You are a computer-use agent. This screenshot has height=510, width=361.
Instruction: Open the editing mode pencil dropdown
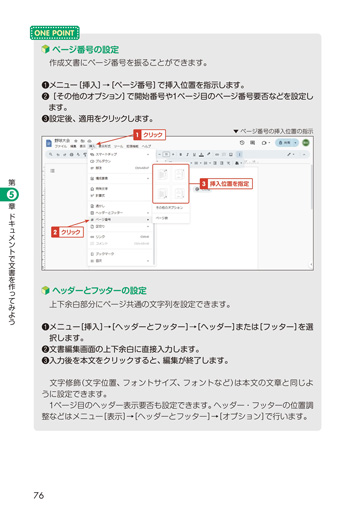290,155
